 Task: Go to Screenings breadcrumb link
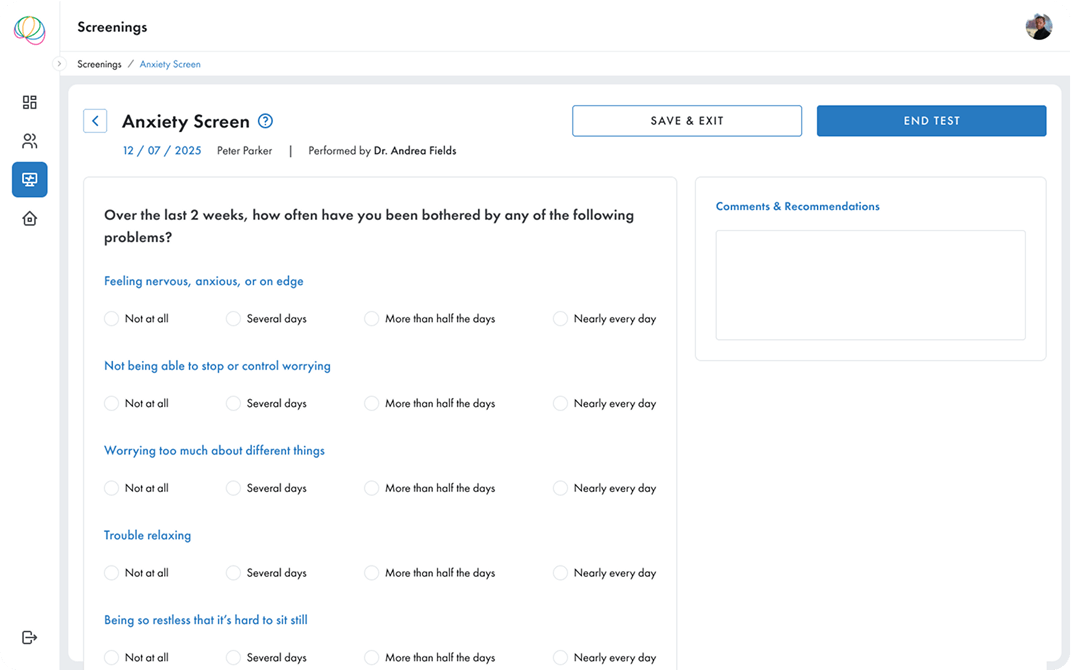point(99,64)
